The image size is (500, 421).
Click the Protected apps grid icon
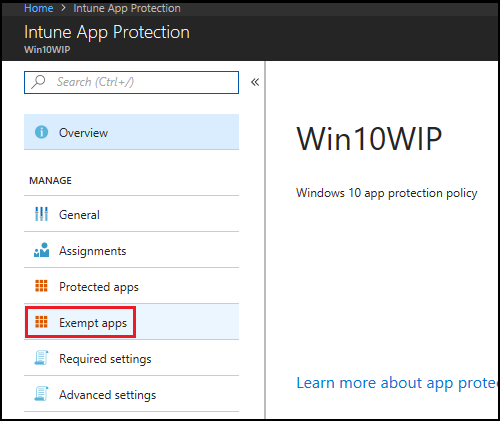[41, 286]
